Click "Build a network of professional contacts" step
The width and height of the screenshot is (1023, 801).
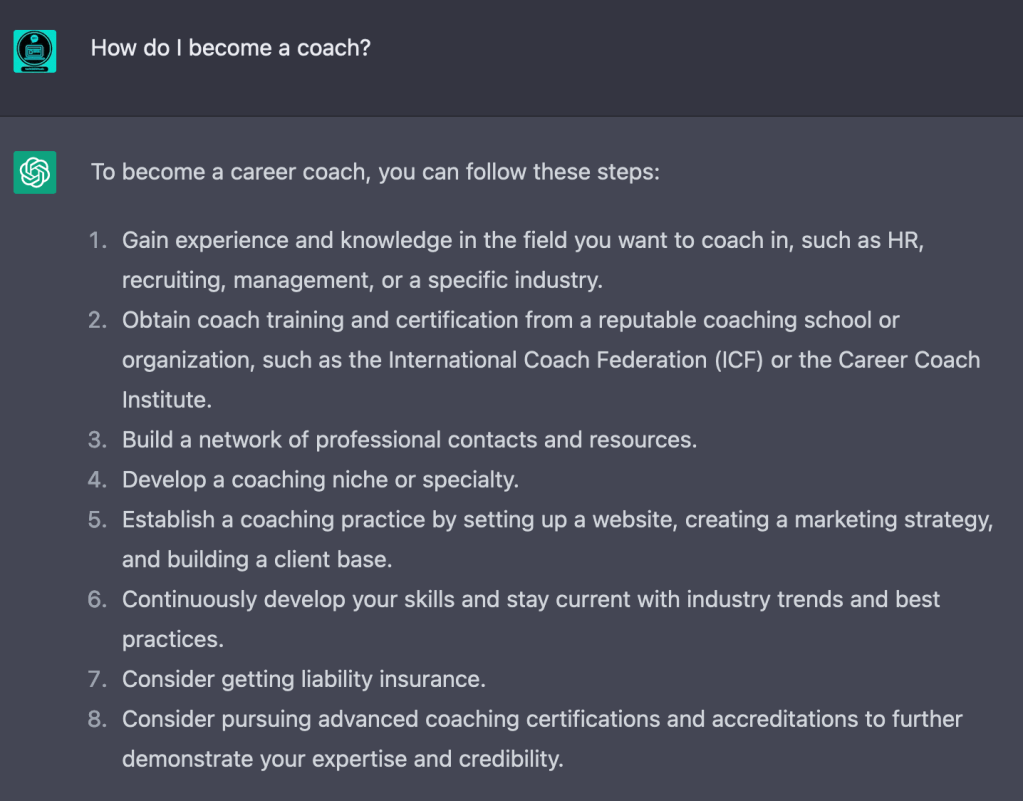pyautogui.click(x=409, y=440)
